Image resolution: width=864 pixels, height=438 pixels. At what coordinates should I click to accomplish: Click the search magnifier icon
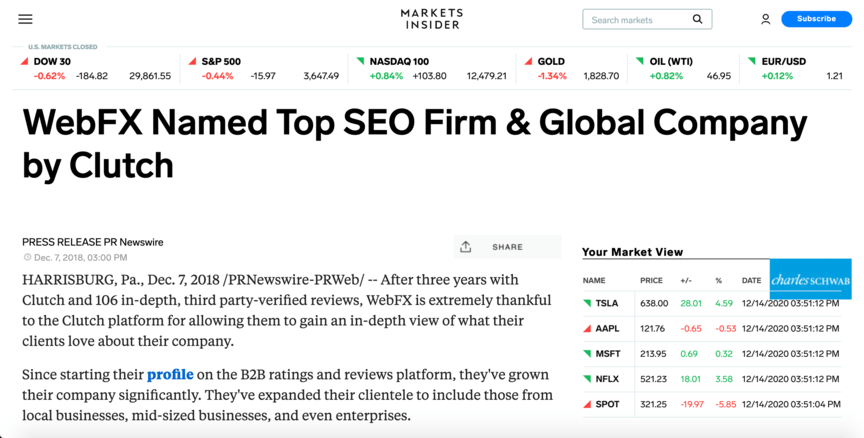pyautogui.click(x=698, y=19)
